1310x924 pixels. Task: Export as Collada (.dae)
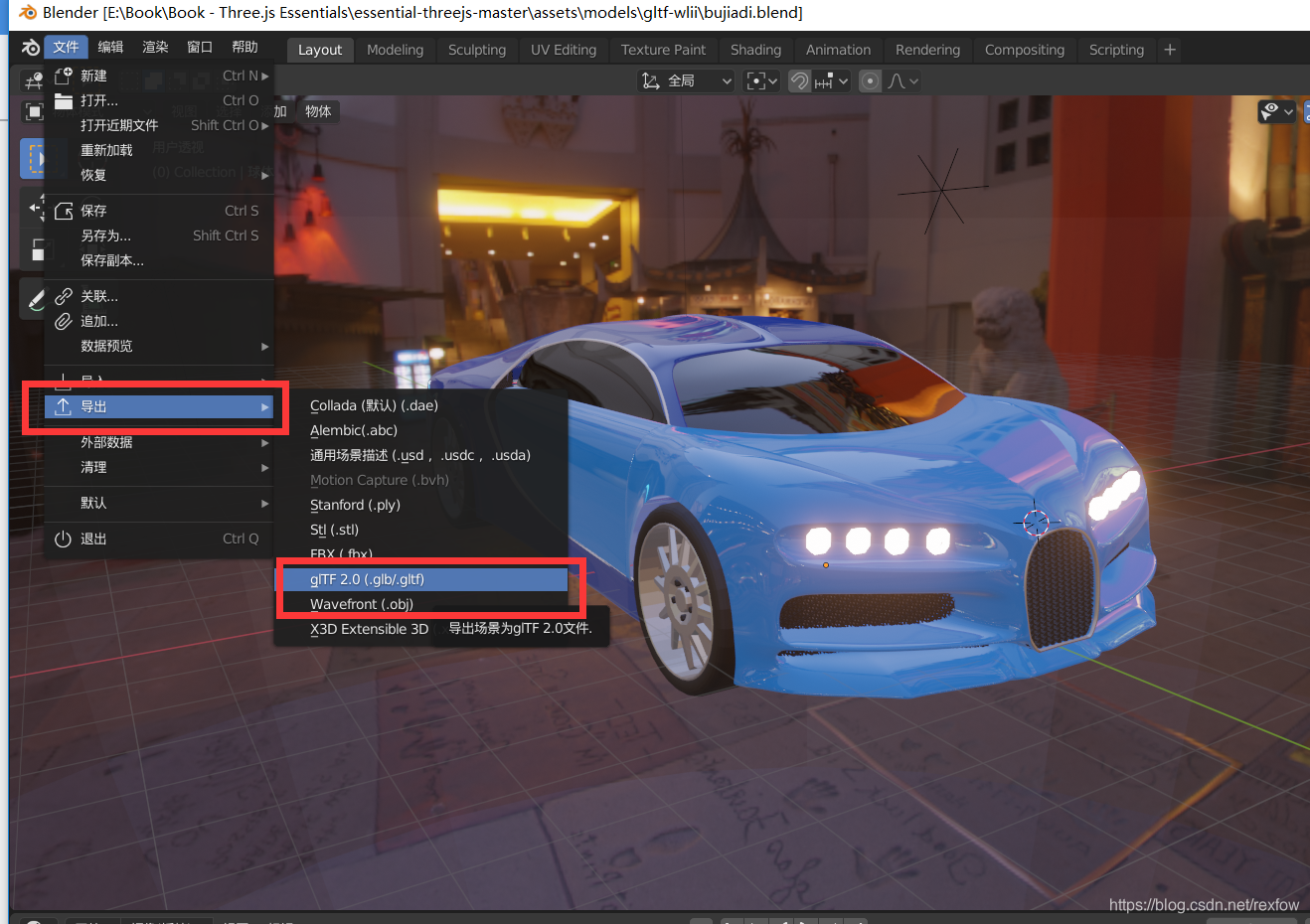click(421, 405)
